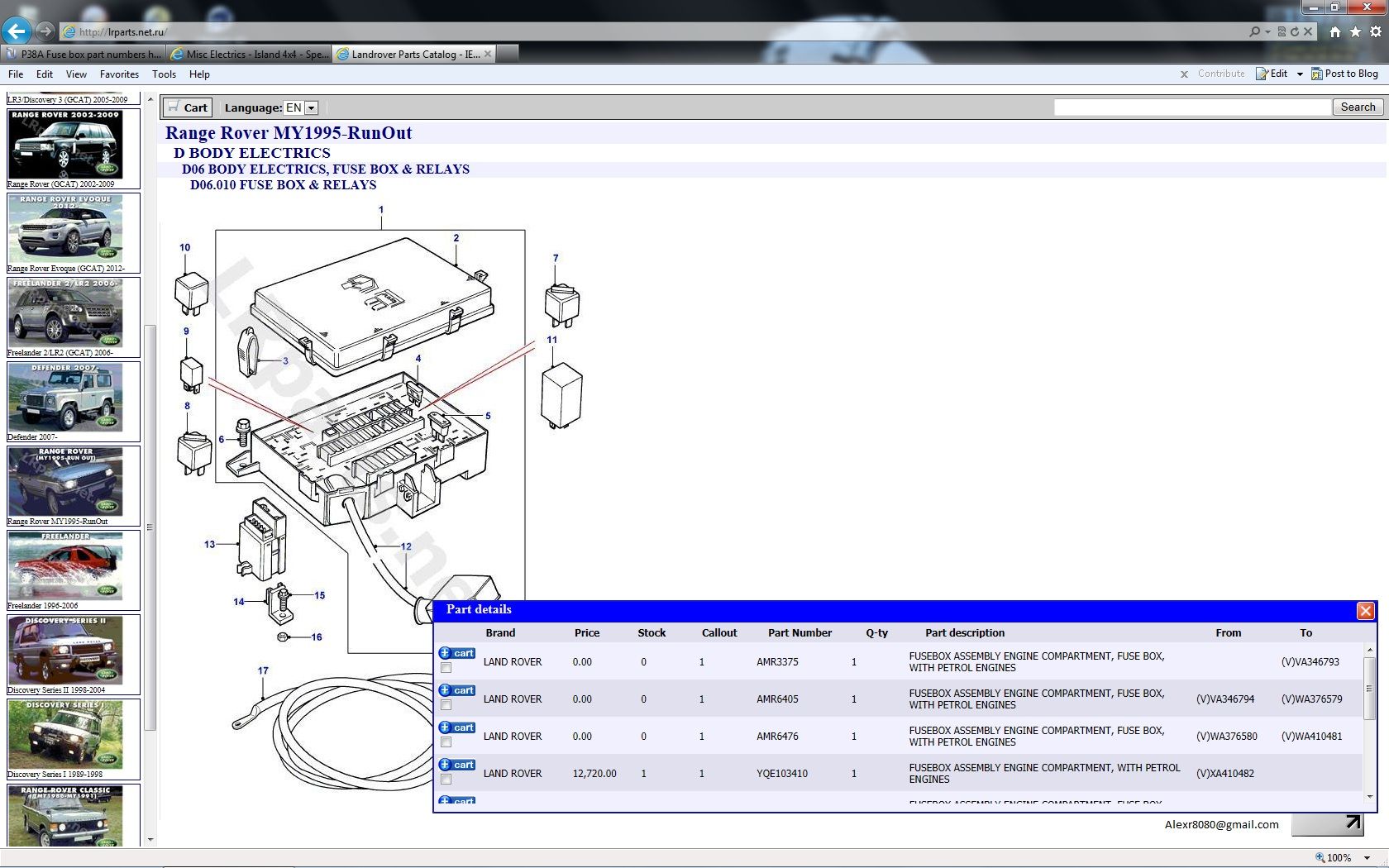This screenshot has width=1389, height=868.
Task: Select relay callout 11 in the diagram
Action: tap(552, 340)
